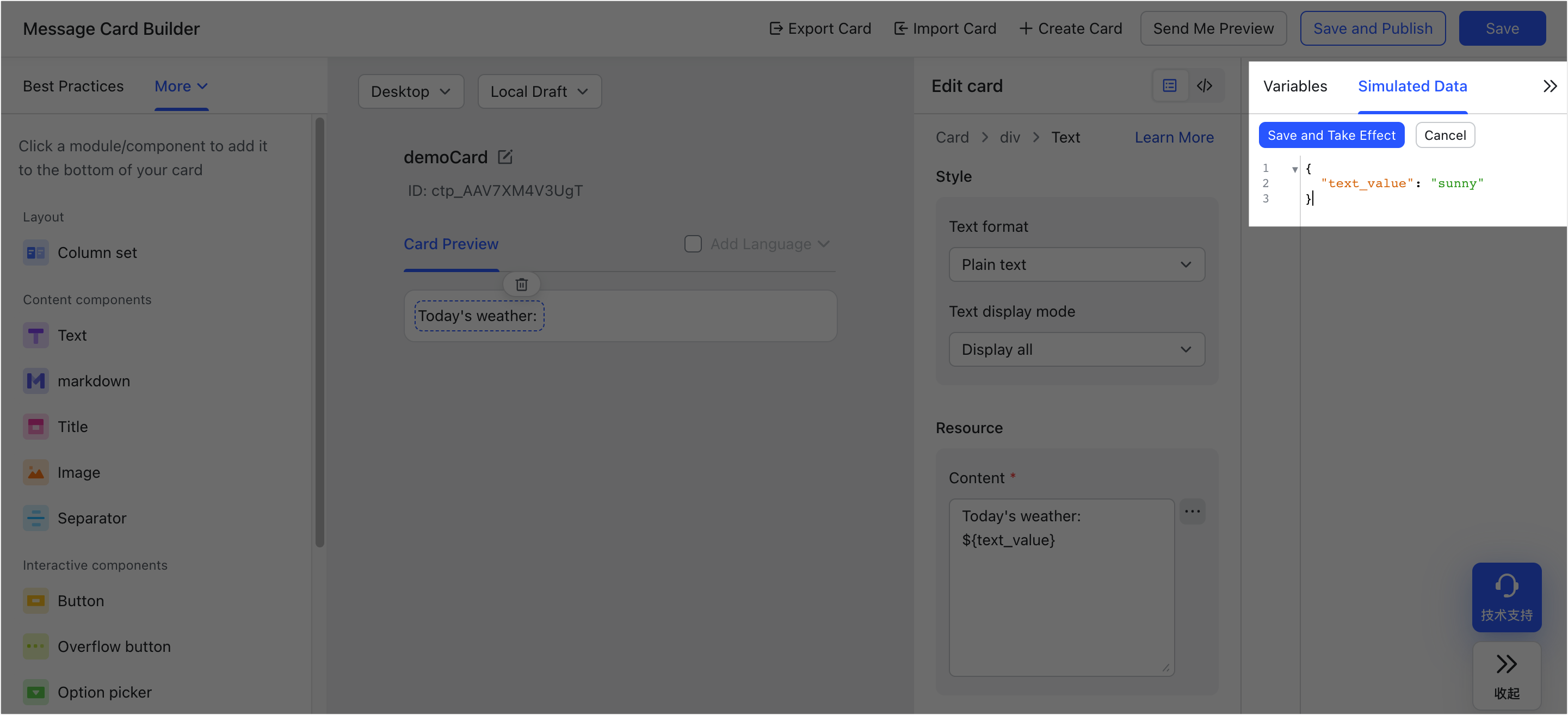This screenshot has width=1568, height=715.
Task: Collapse the floating helper via 收起
Action: click(x=1507, y=676)
